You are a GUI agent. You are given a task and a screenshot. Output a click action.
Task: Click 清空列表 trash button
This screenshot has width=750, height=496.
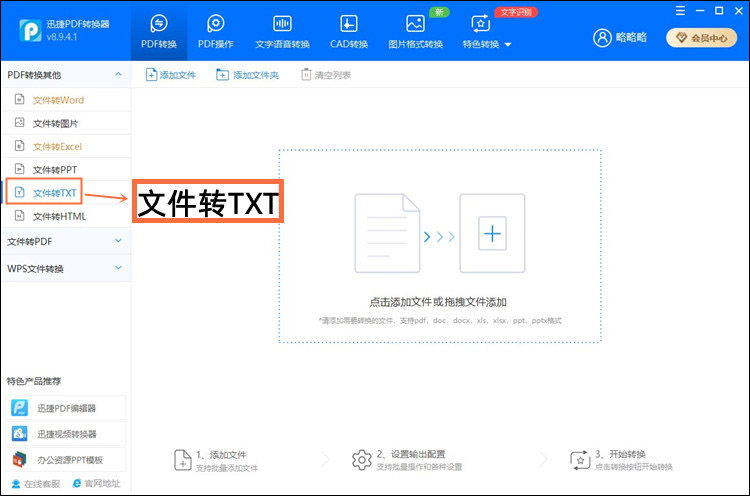click(326, 75)
